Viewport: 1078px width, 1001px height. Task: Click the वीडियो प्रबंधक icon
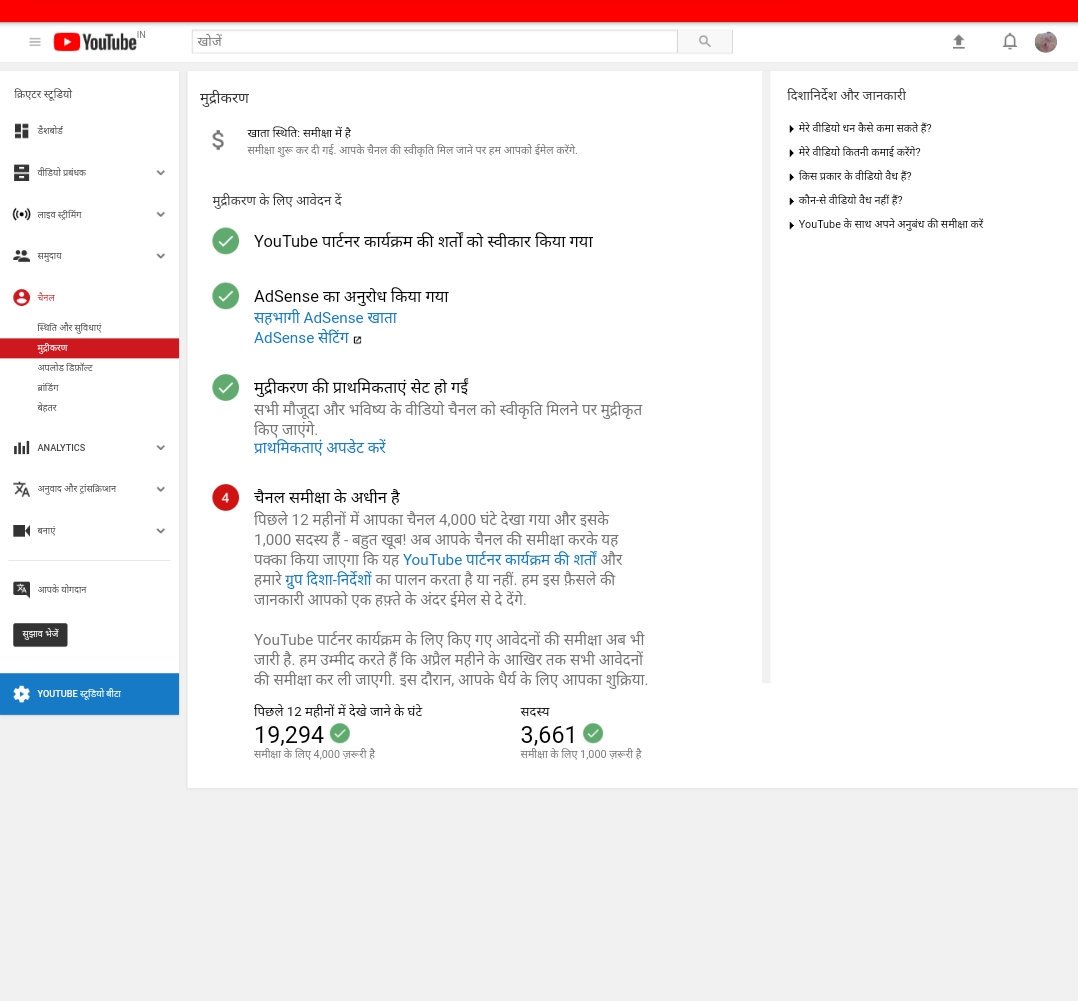pyautogui.click(x=21, y=173)
